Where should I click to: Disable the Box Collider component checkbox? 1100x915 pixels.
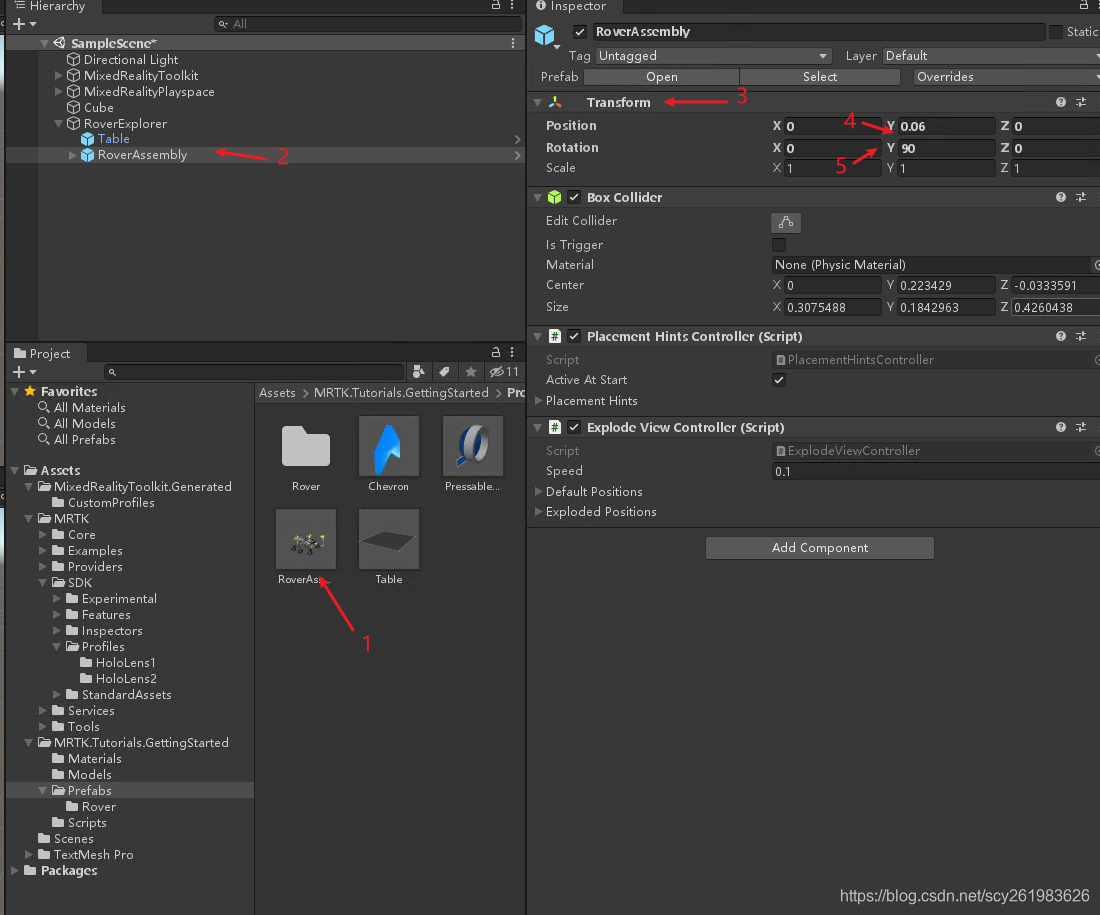(575, 197)
